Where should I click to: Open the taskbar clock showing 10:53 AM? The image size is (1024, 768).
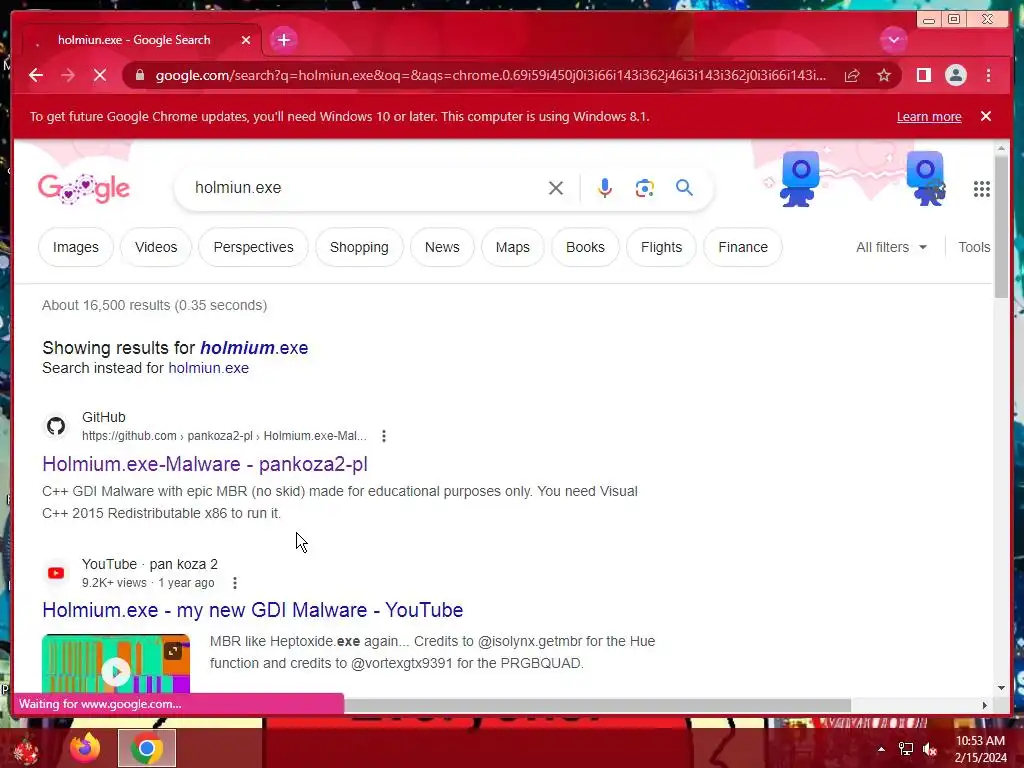(980, 749)
